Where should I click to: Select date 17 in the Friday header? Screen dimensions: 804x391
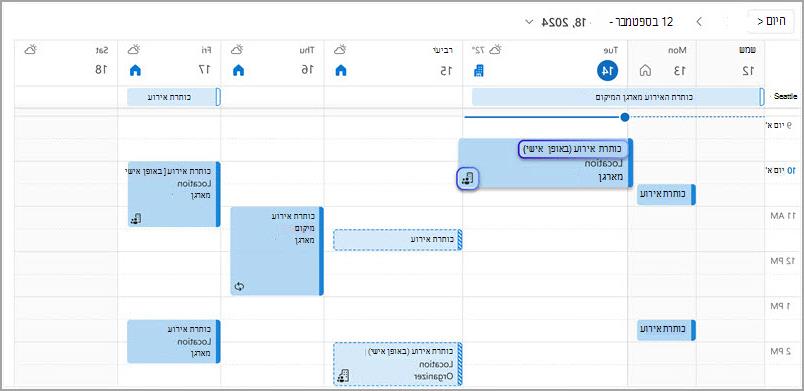[205, 71]
